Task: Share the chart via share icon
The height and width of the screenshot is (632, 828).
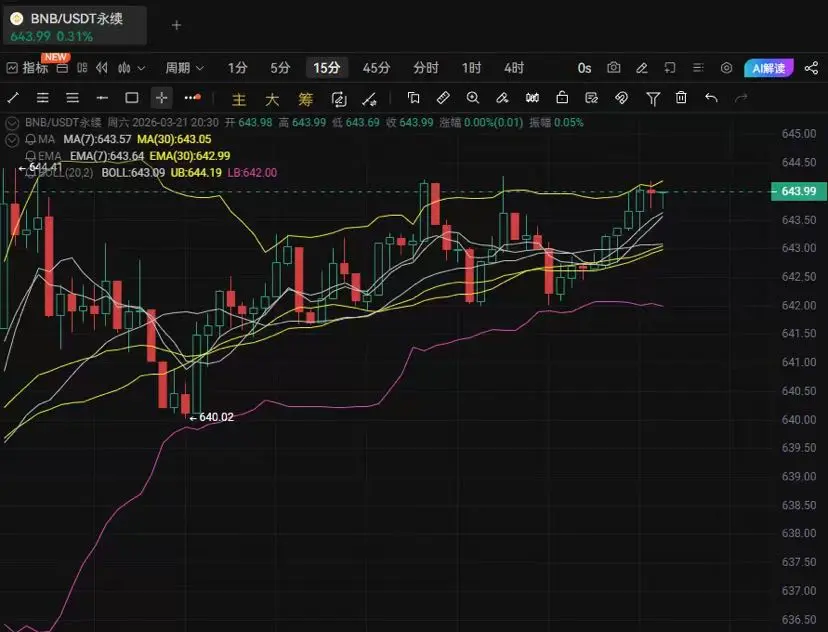Action: click(x=812, y=68)
